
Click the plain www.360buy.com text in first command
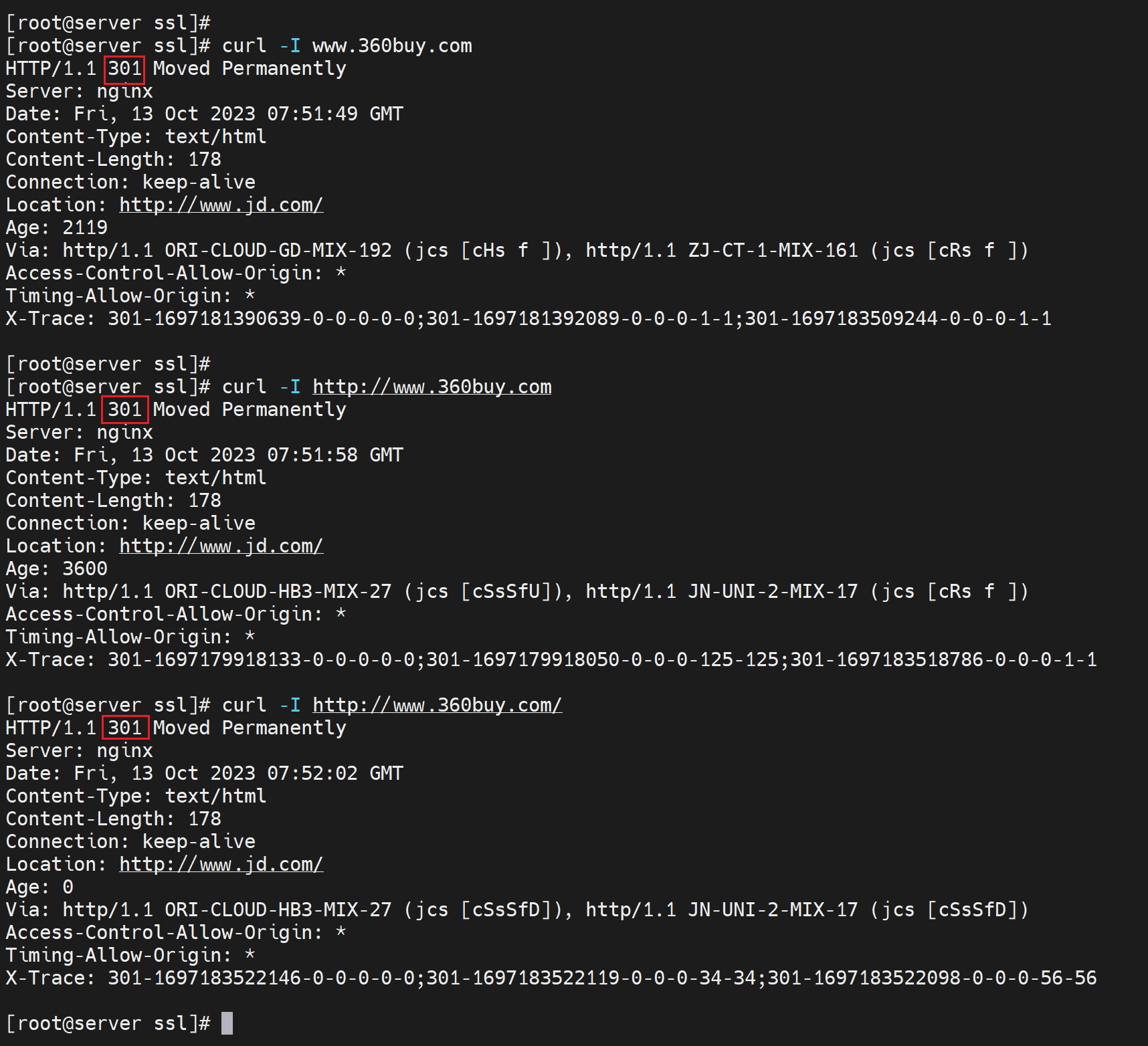point(392,45)
